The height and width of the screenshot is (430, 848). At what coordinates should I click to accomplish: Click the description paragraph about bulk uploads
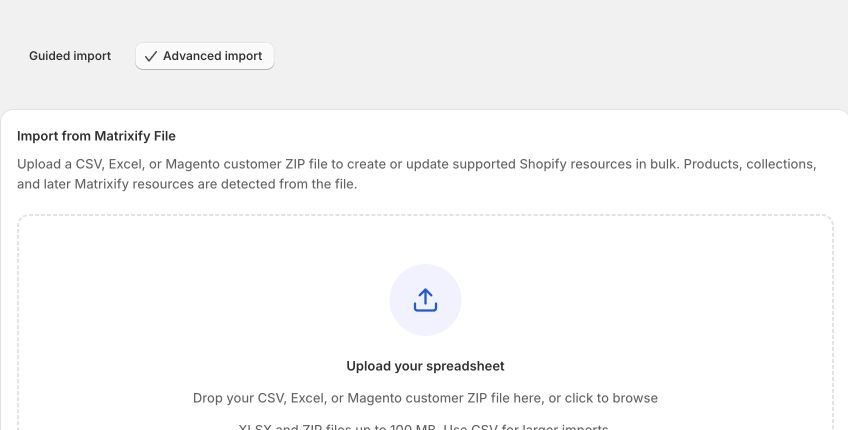(x=416, y=174)
